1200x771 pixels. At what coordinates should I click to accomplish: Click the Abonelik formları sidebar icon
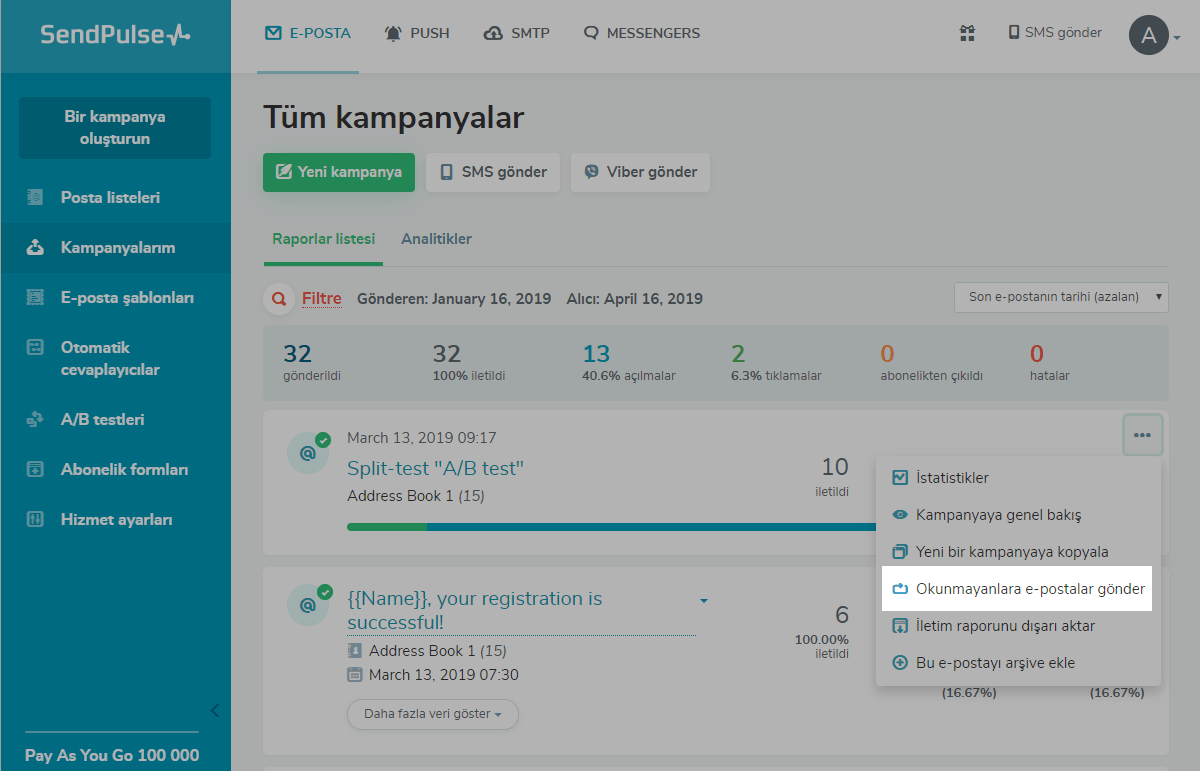tap(35, 470)
